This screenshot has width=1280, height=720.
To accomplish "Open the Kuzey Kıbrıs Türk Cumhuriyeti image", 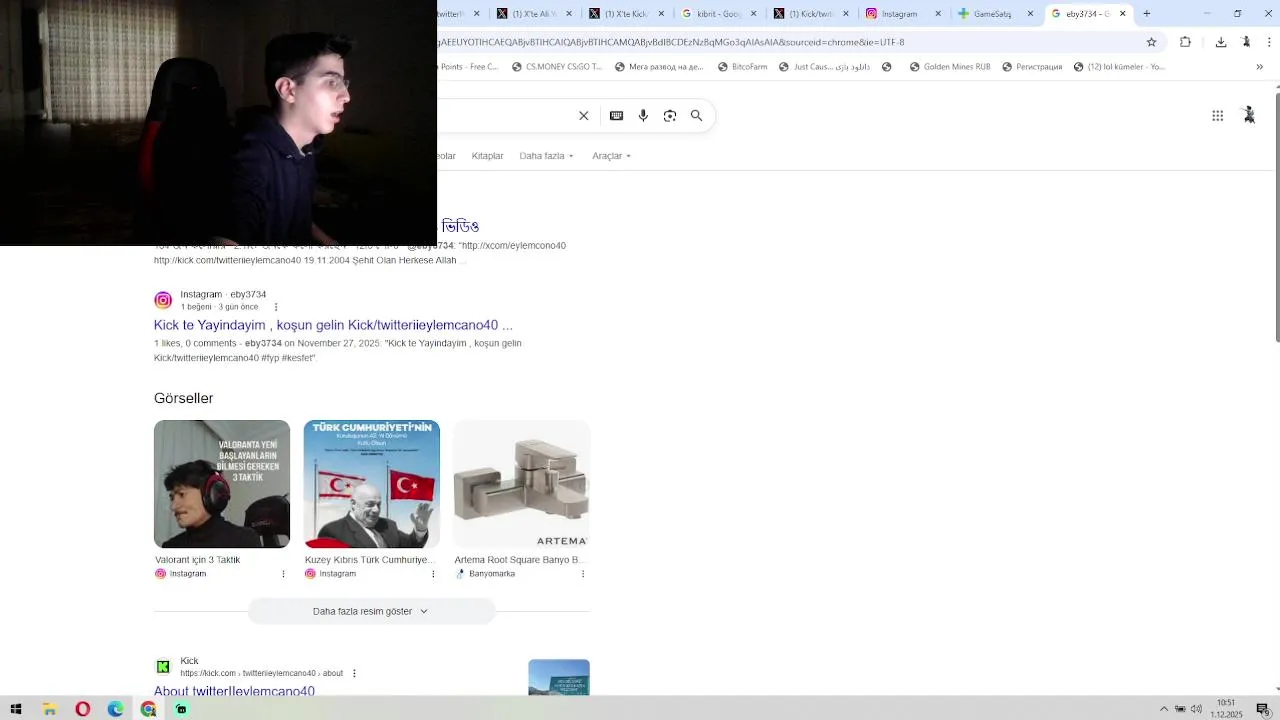I will click(372, 484).
